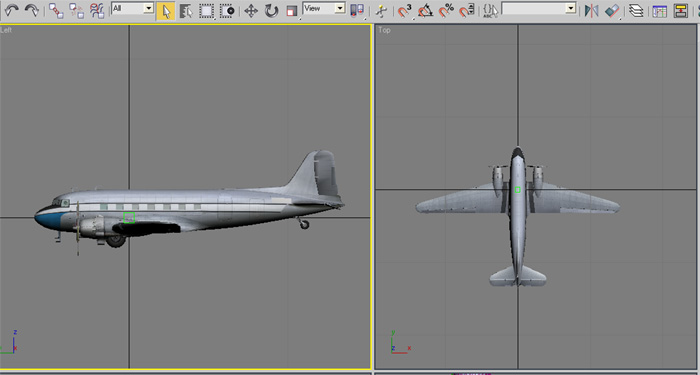Screen dimensions: 700x375
Task: Open the View reference coordinate dropdown
Action: (x=324, y=8)
